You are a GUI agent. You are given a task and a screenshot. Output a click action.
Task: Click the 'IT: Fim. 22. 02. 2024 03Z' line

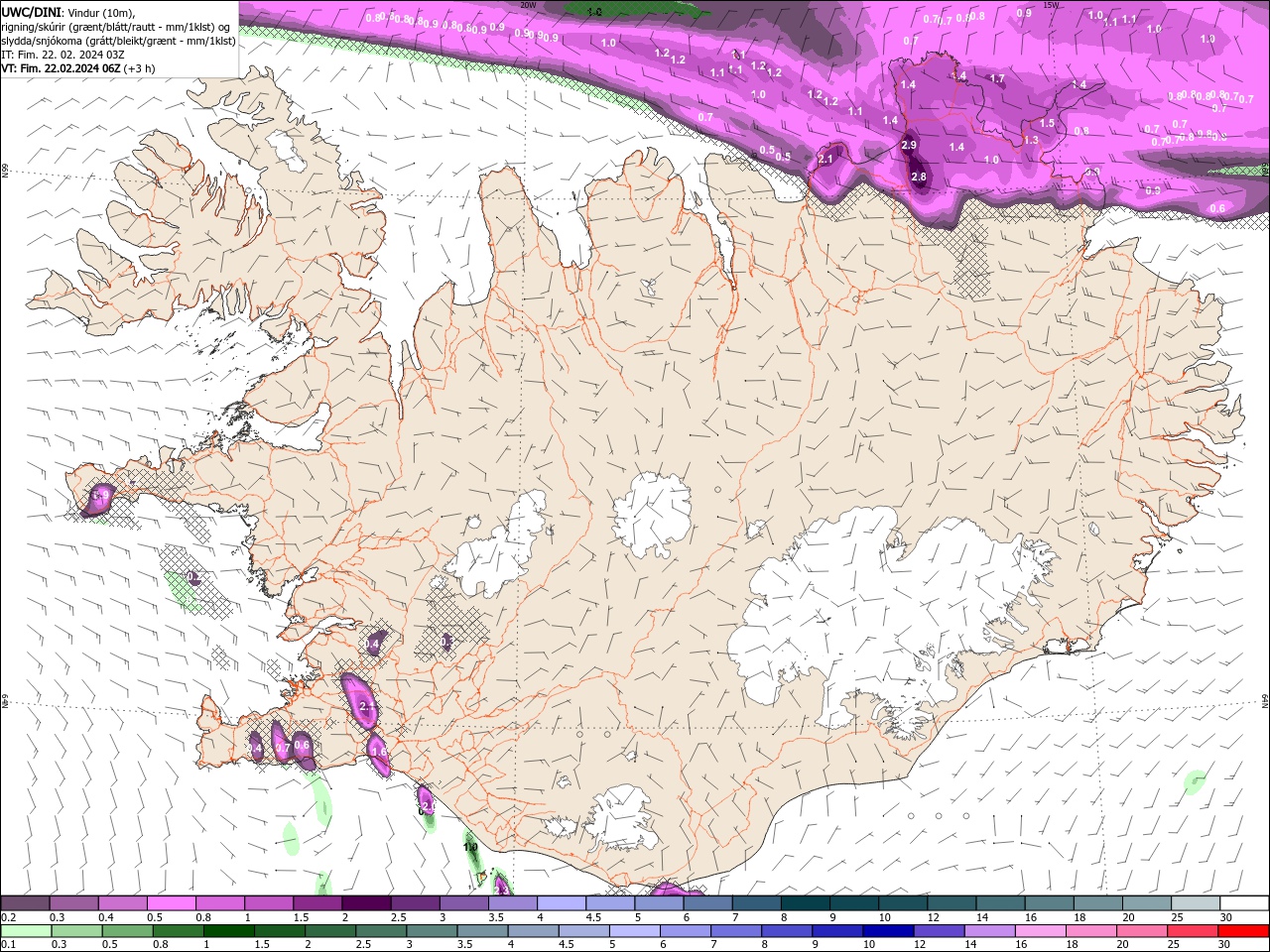[62, 55]
